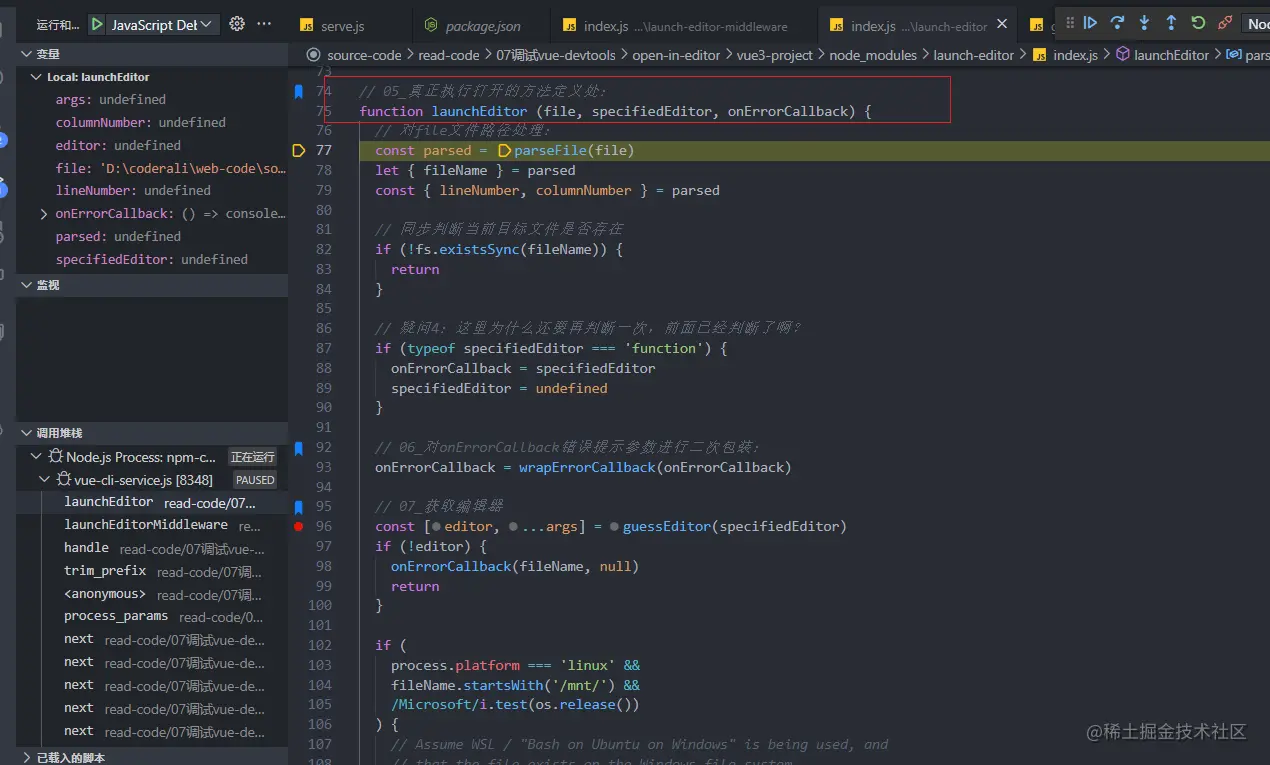Click the bookmark marker on line 92
The height and width of the screenshot is (765, 1270).
(x=298, y=448)
